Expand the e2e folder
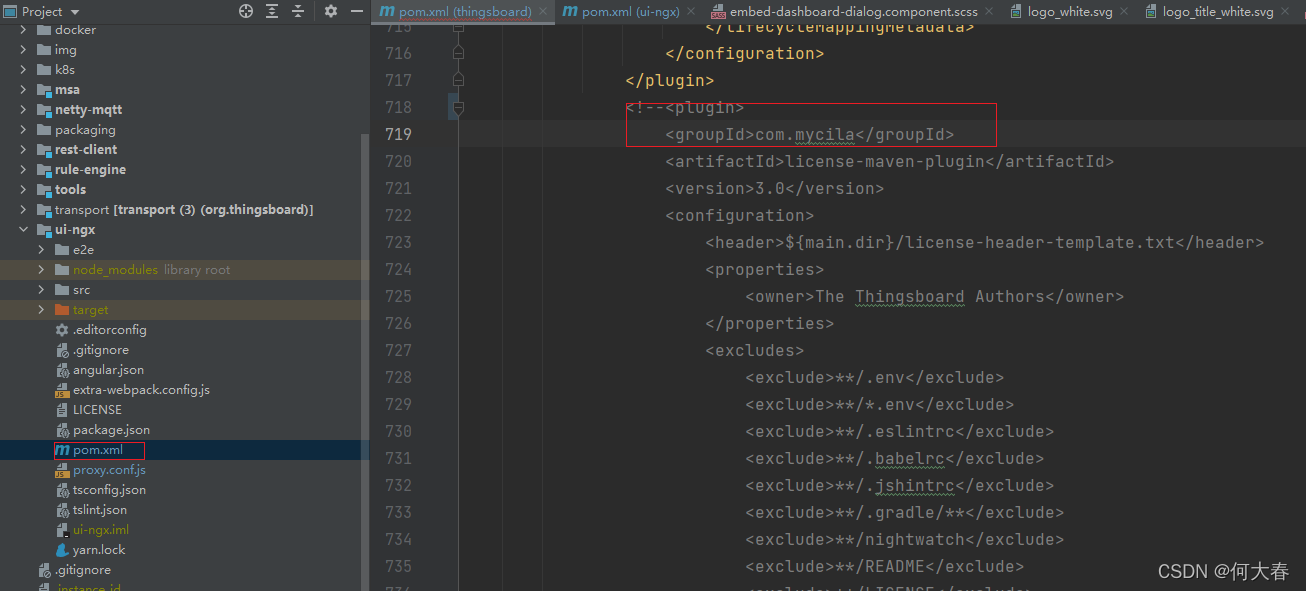 [x=41, y=250]
